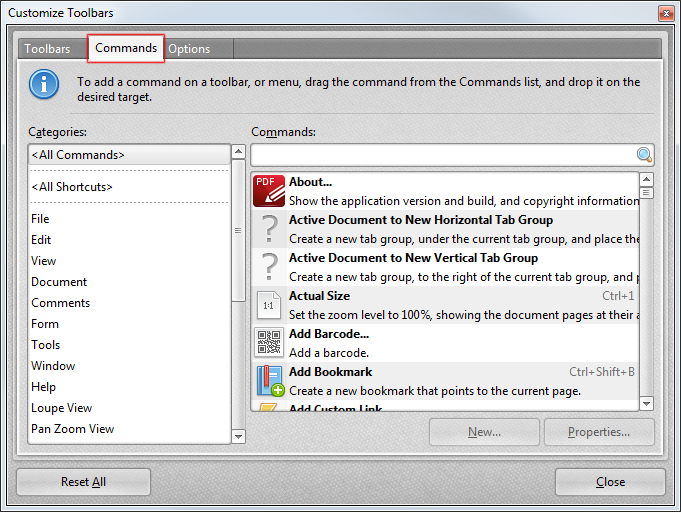The width and height of the screenshot is (681, 512).
Task: Click the Reset All button
Action: pos(83,482)
